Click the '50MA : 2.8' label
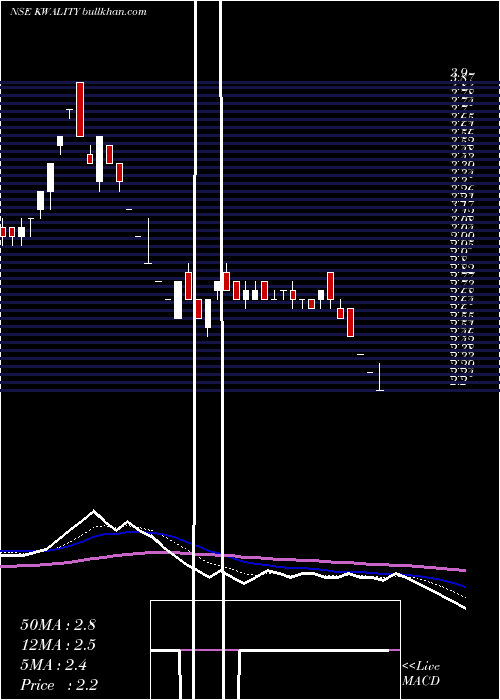The image size is (500, 700). click(58, 625)
